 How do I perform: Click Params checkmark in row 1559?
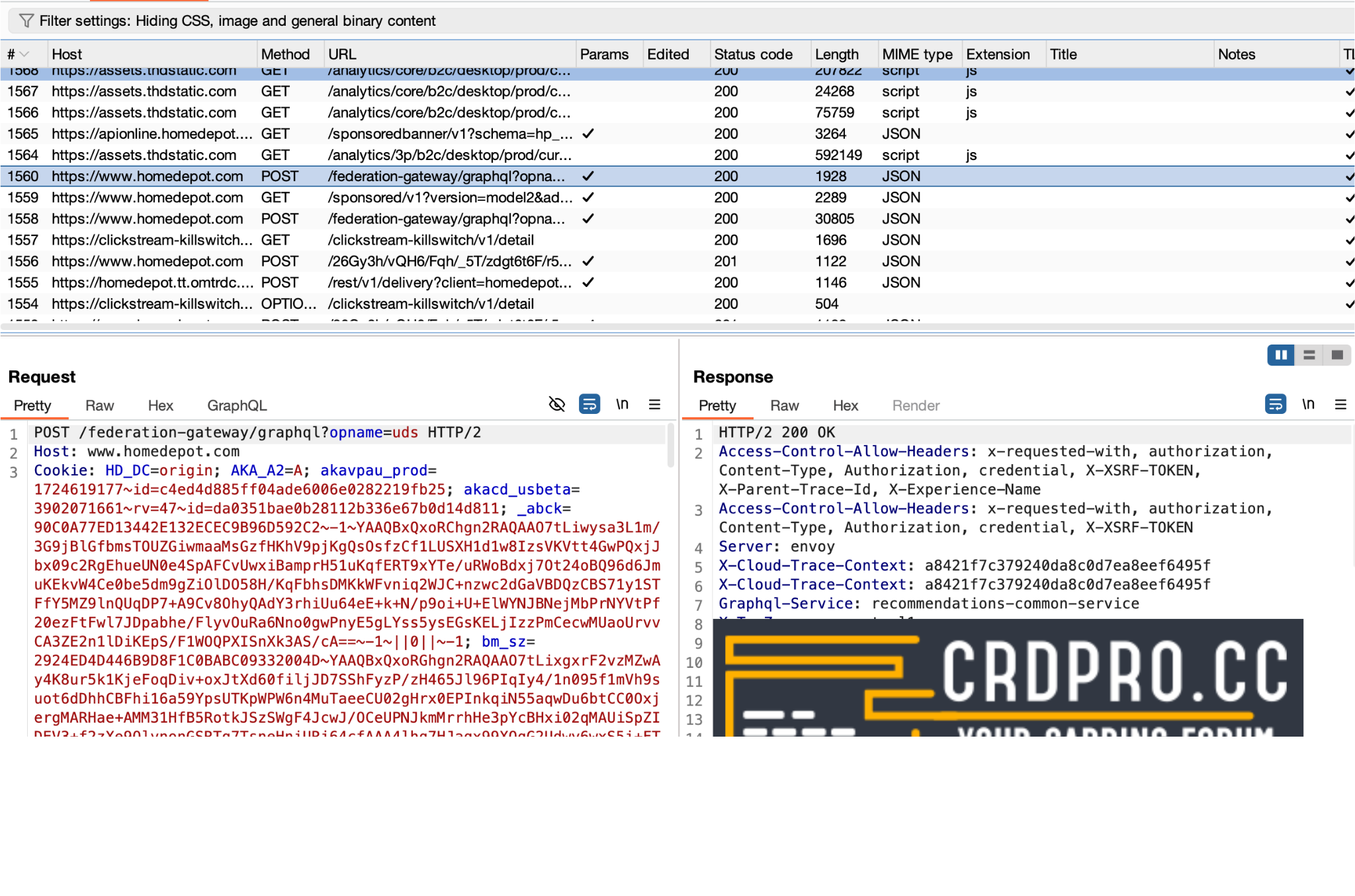[588, 197]
